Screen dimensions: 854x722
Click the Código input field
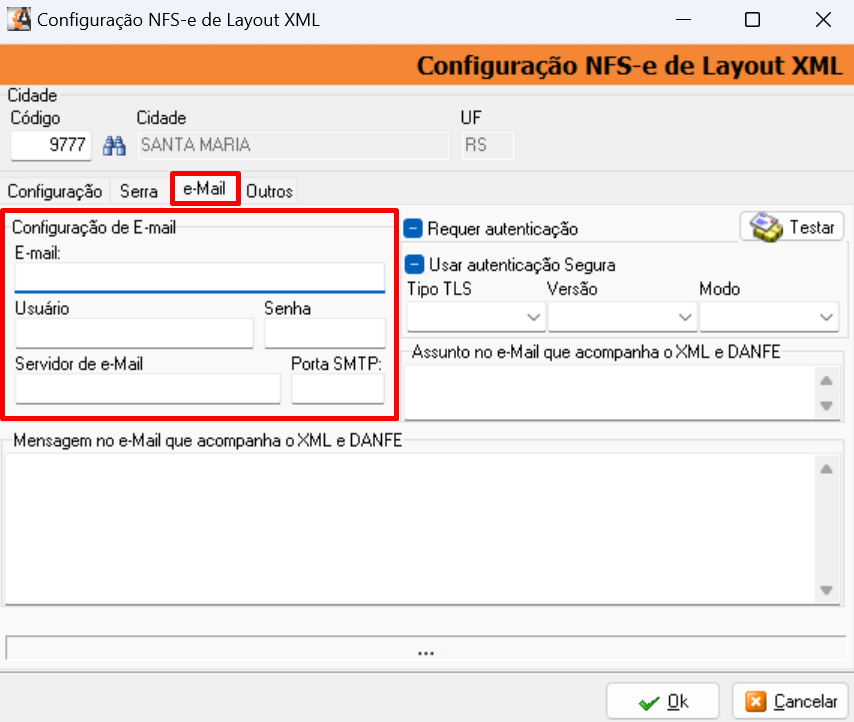pyautogui.click(x=51, y=145)
